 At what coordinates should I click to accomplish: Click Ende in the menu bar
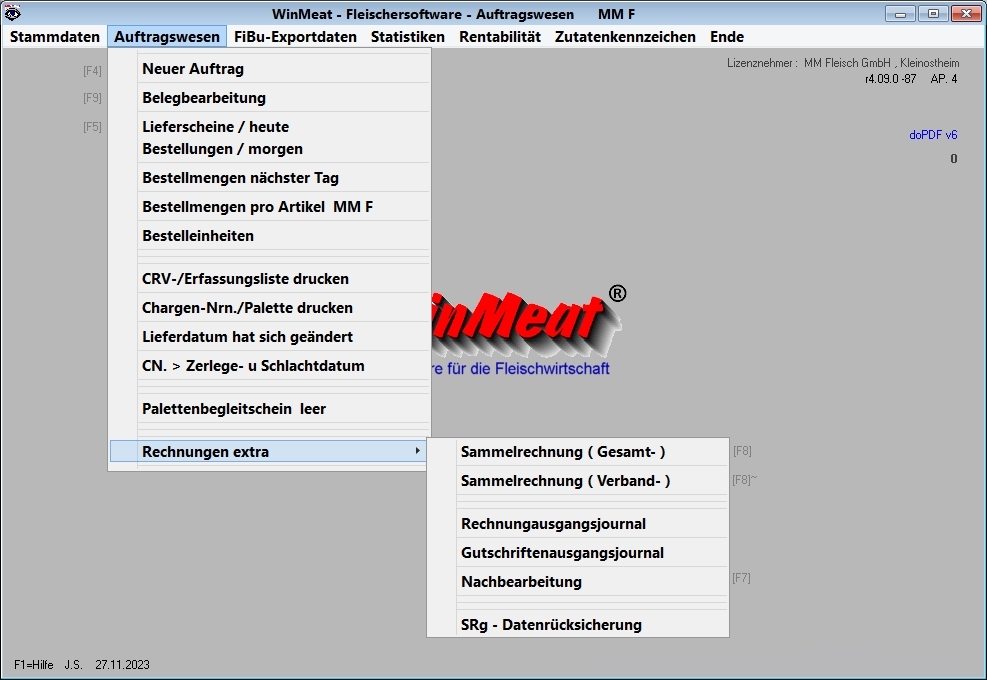tap(727, 37)
